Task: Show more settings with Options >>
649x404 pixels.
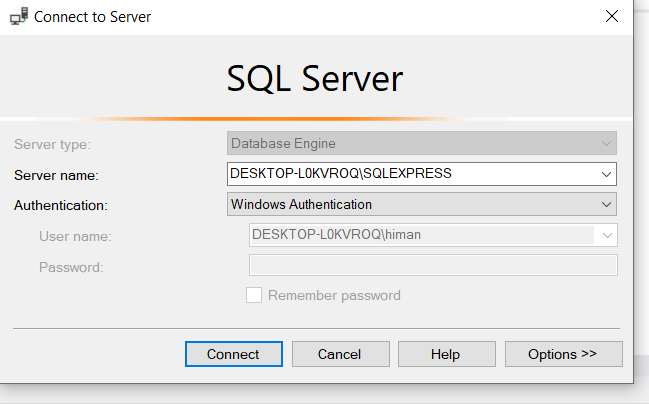Action: (x=563, y=354)
